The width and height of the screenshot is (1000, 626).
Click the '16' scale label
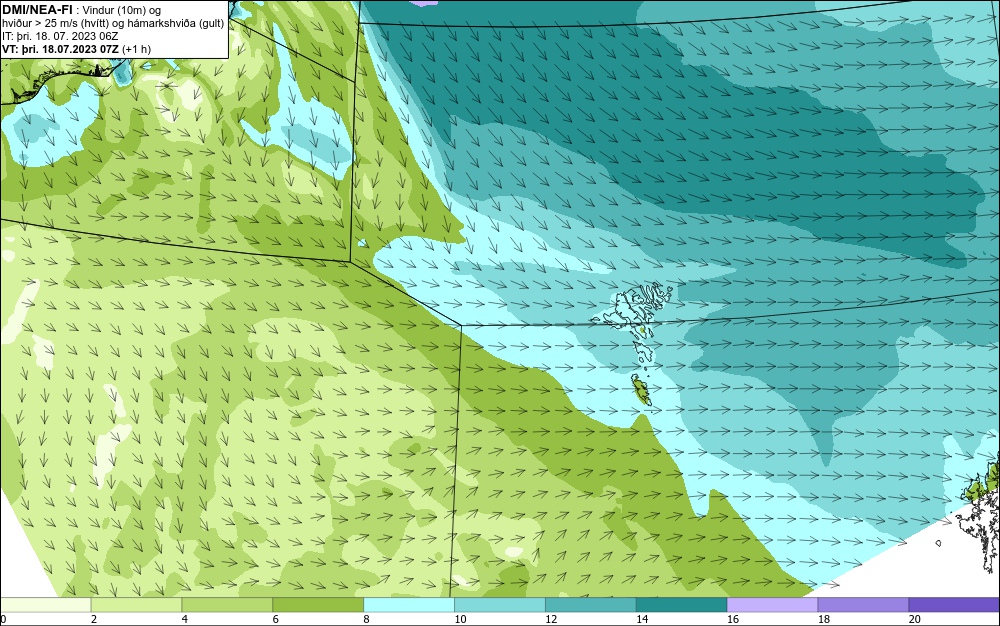(733, 619)
